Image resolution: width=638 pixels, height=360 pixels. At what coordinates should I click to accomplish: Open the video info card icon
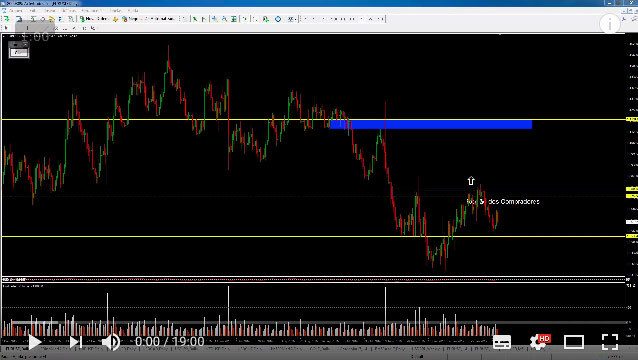click(x=610, y=24)
